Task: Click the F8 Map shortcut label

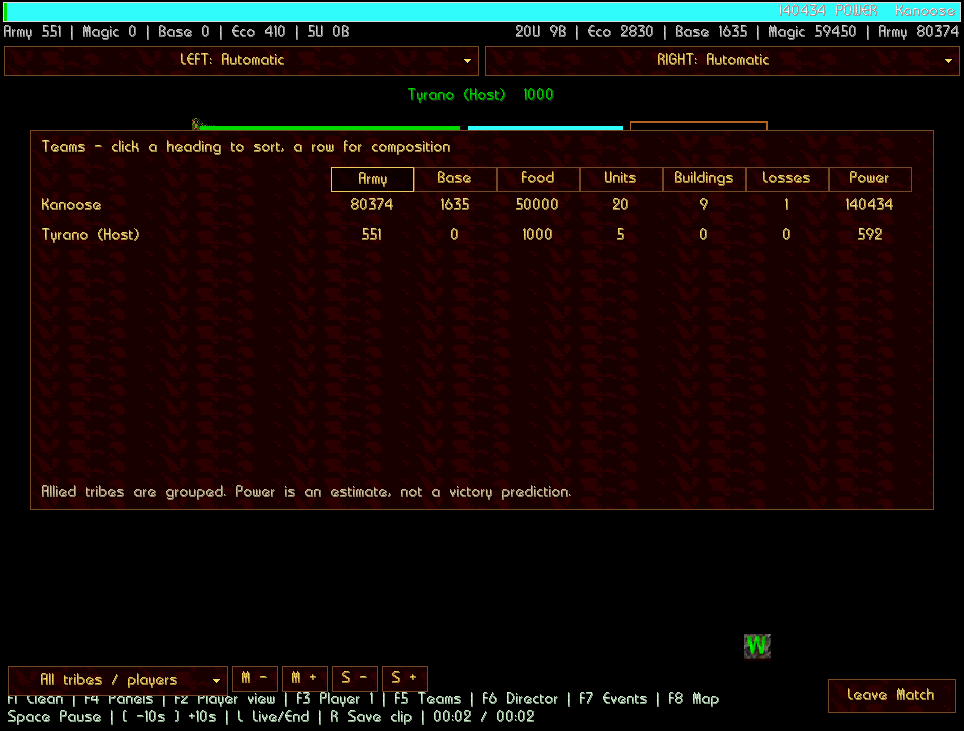Action: pyautogui.click(x=693, y=700)
